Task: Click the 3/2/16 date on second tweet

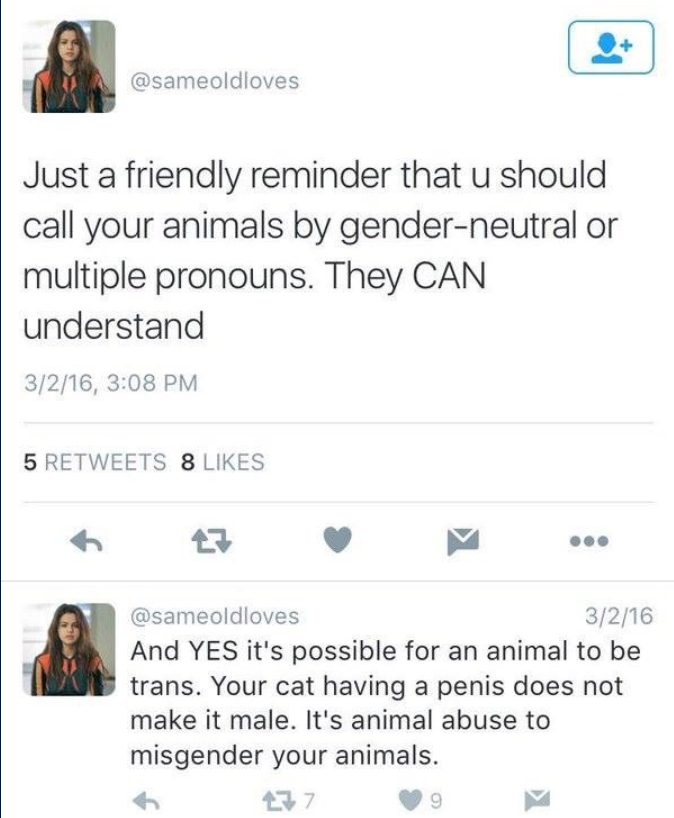Action: pyautogui.click(x=616, y=616)
